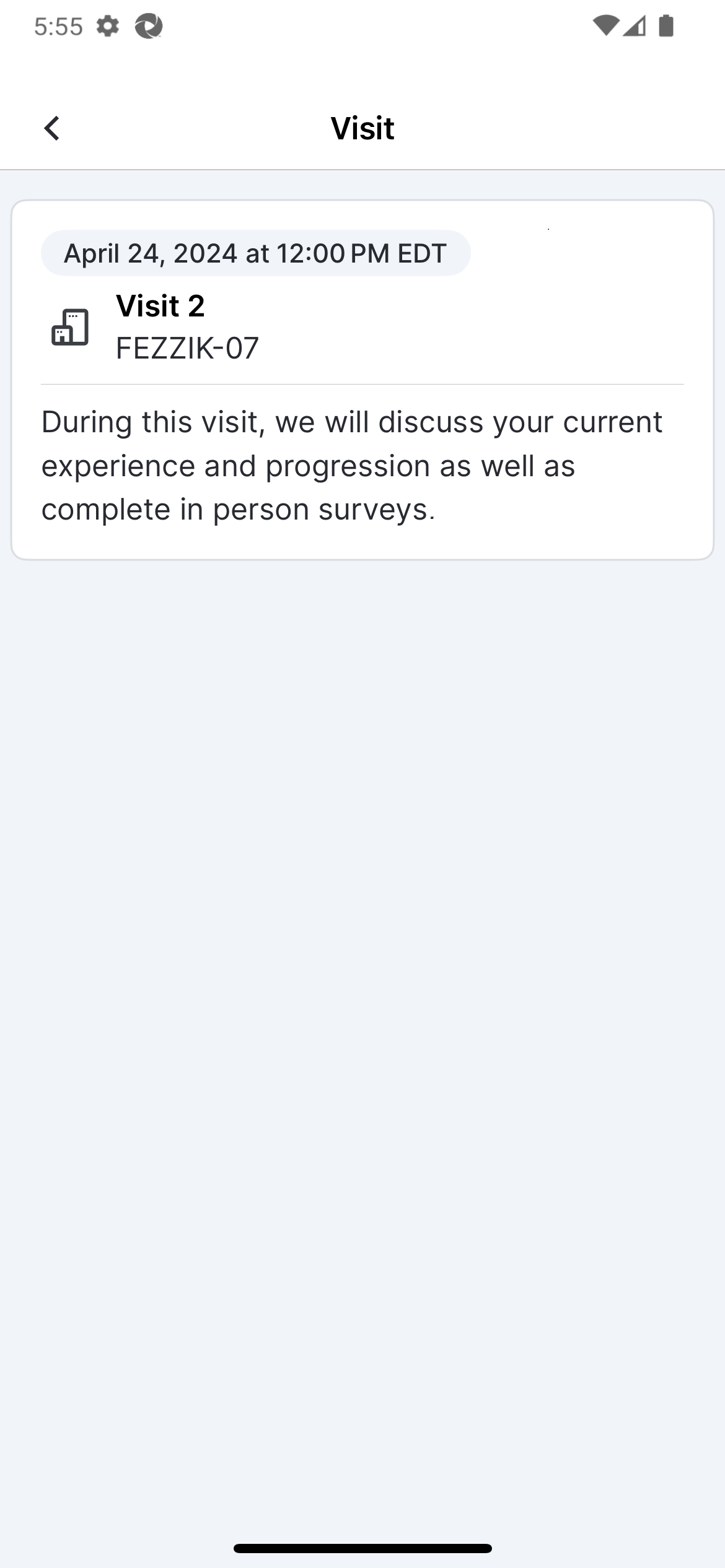This screenshot has height=1568, width=725.
Task: Tap the cellular signal icon
Action: [635, 26]
